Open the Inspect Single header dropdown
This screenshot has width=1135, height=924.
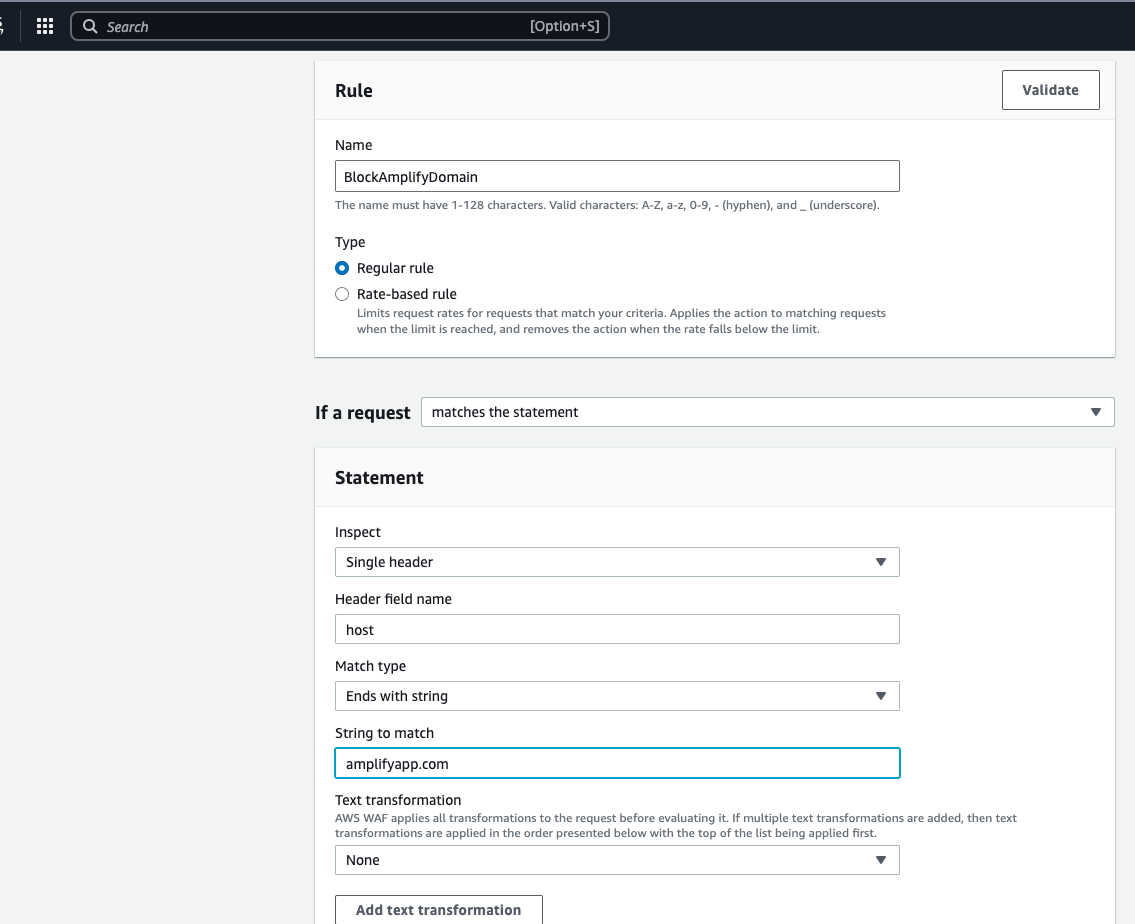click(x=617, y=562)
